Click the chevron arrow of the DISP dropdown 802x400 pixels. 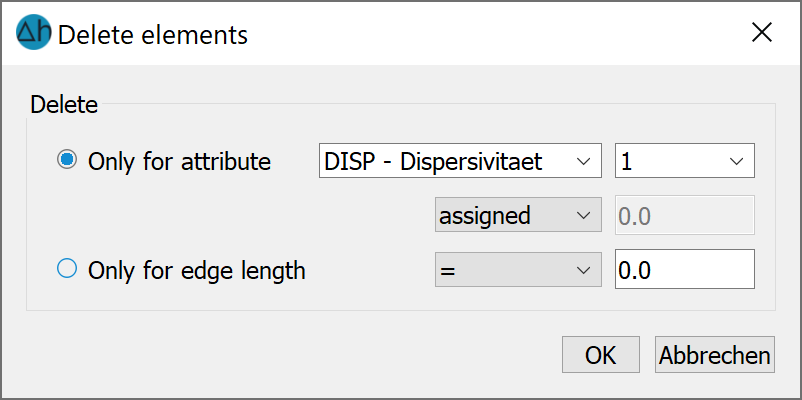tap(583, 162)
